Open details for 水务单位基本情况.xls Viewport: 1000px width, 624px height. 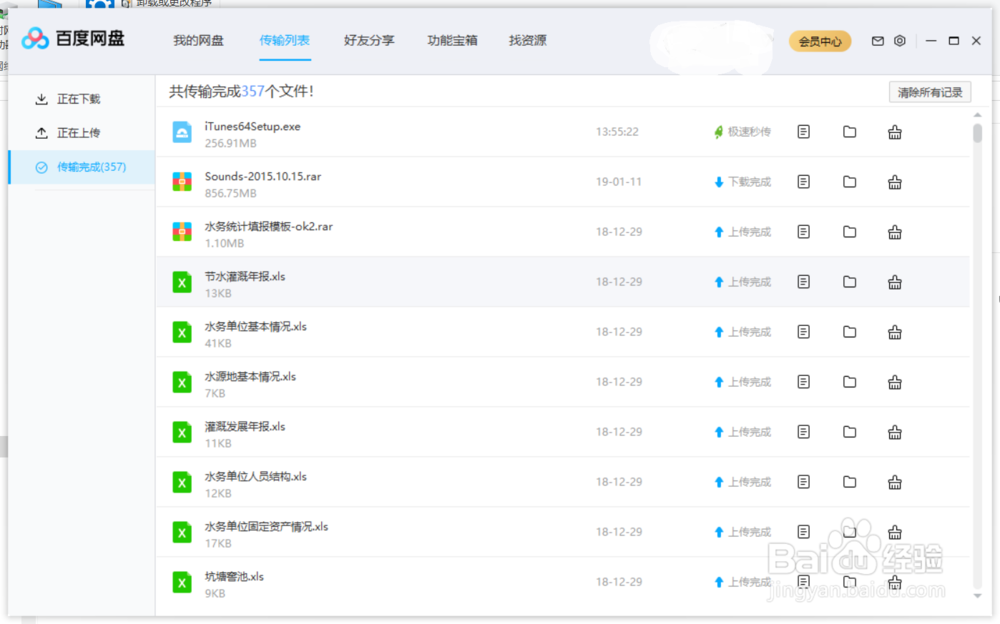pos(804,332)
